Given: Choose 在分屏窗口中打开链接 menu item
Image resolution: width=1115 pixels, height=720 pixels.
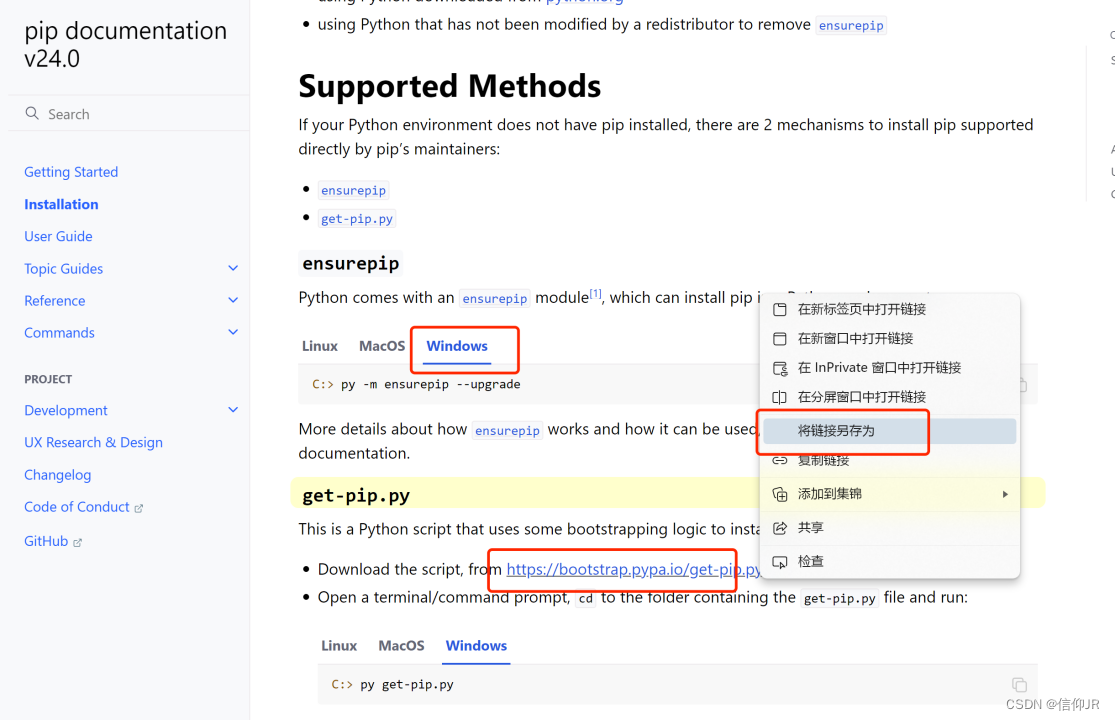Looking at the screenshot, I should 890,397.
